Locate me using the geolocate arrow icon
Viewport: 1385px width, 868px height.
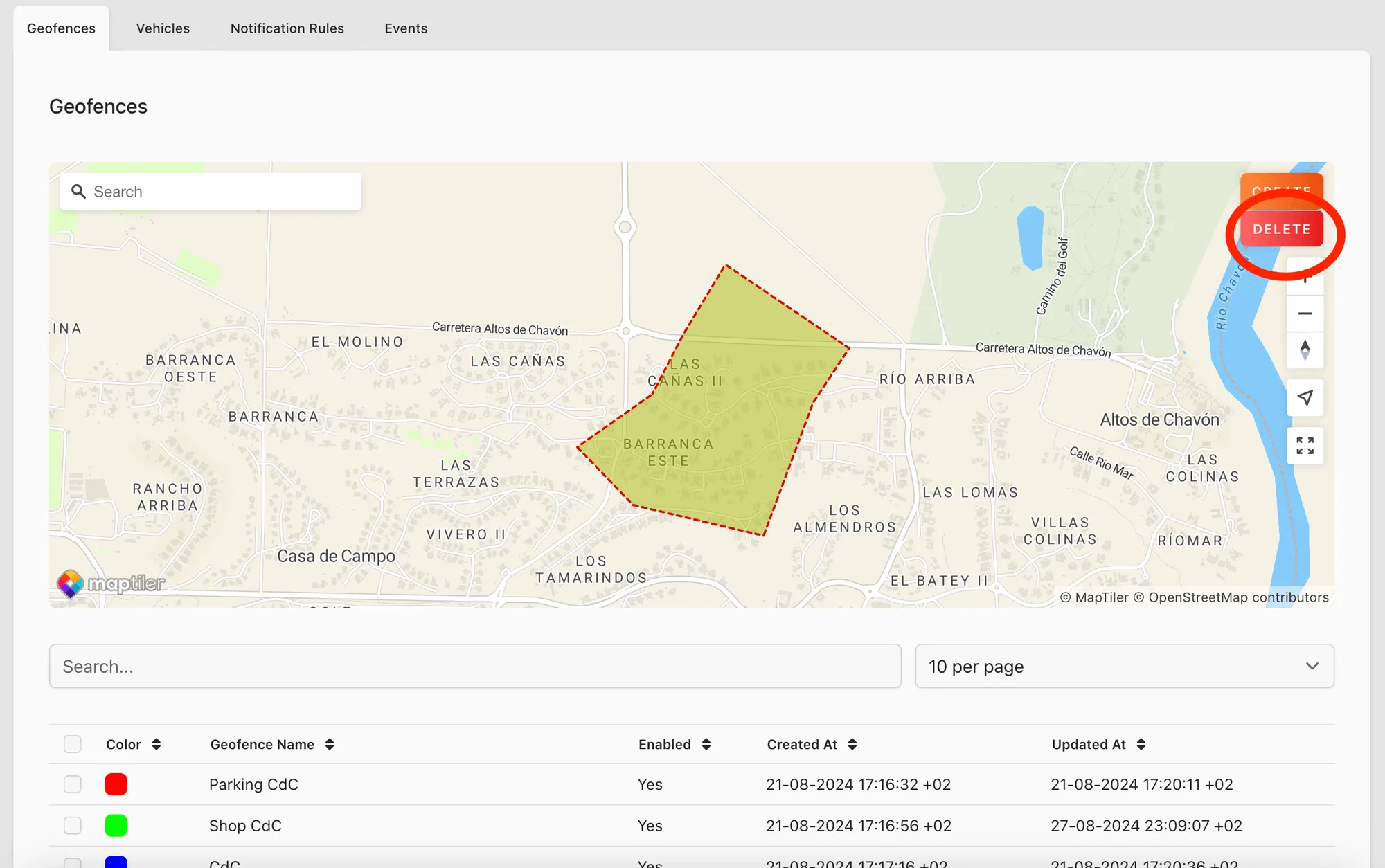pos(1305,397)
